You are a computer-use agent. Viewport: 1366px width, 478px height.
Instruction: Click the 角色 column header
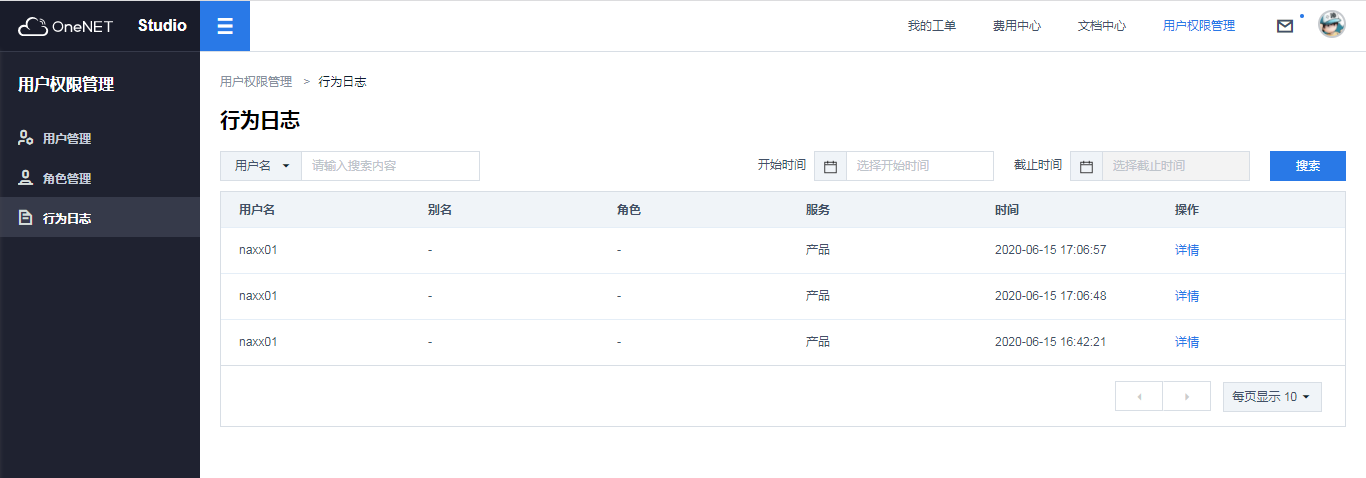[x=629, y=210]
